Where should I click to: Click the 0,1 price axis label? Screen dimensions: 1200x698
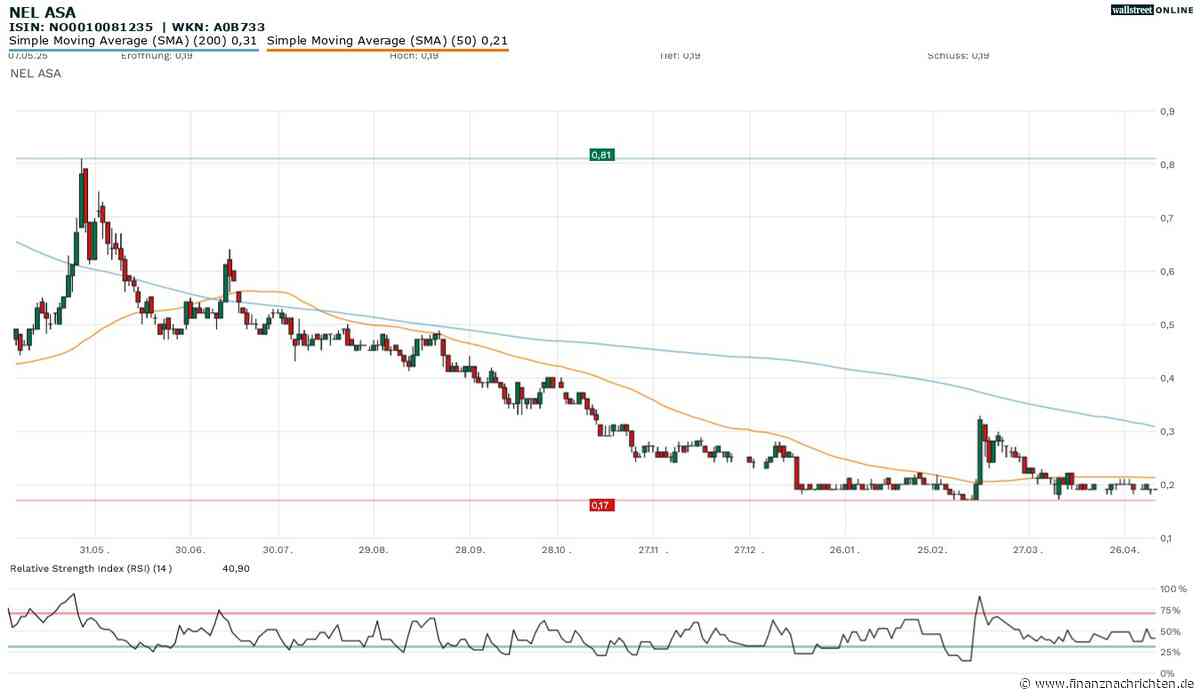[1167, 539]
